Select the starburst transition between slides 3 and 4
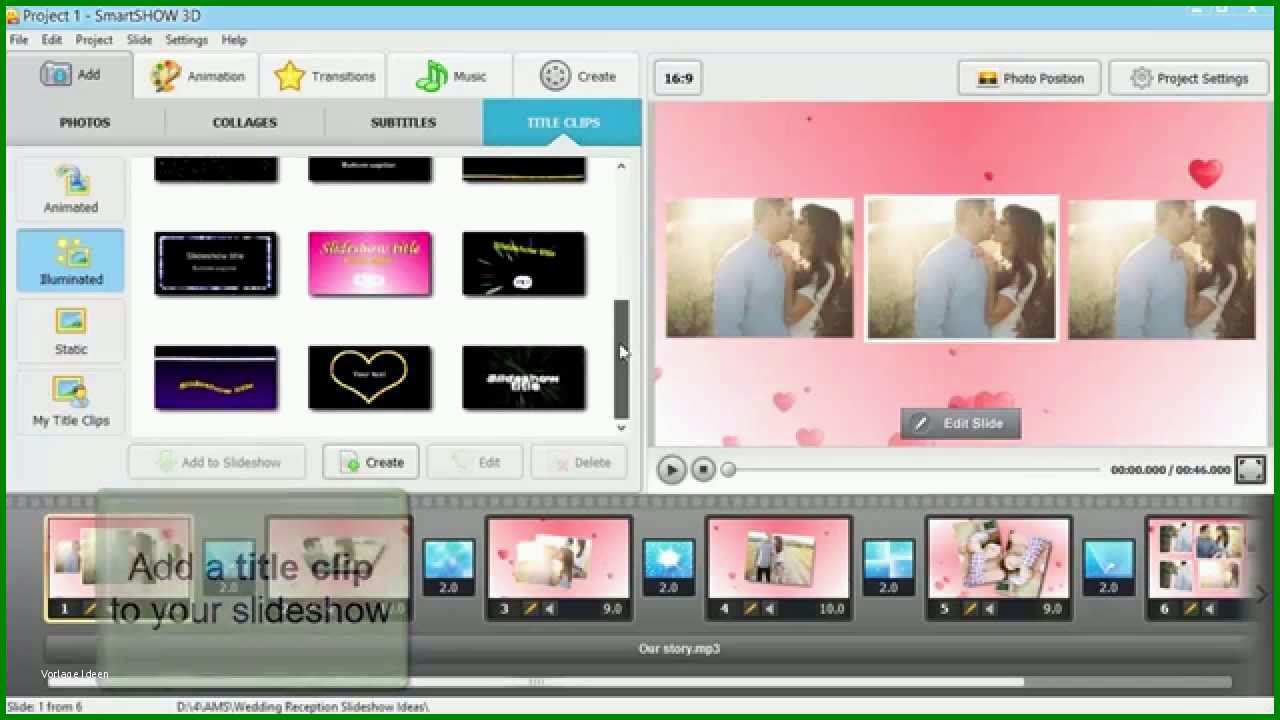 pos(668,568)
